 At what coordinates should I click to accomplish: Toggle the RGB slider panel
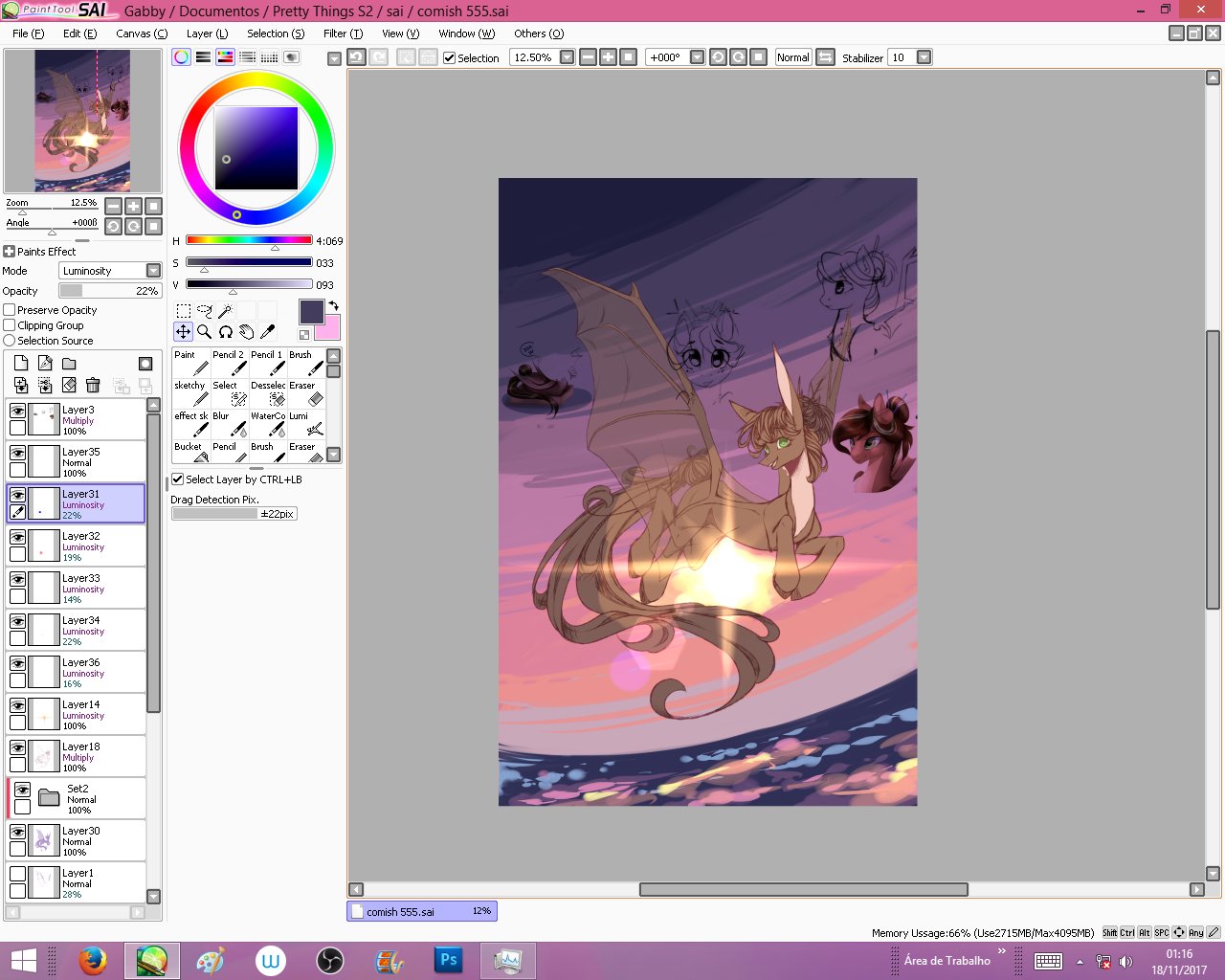click(203, 57)
